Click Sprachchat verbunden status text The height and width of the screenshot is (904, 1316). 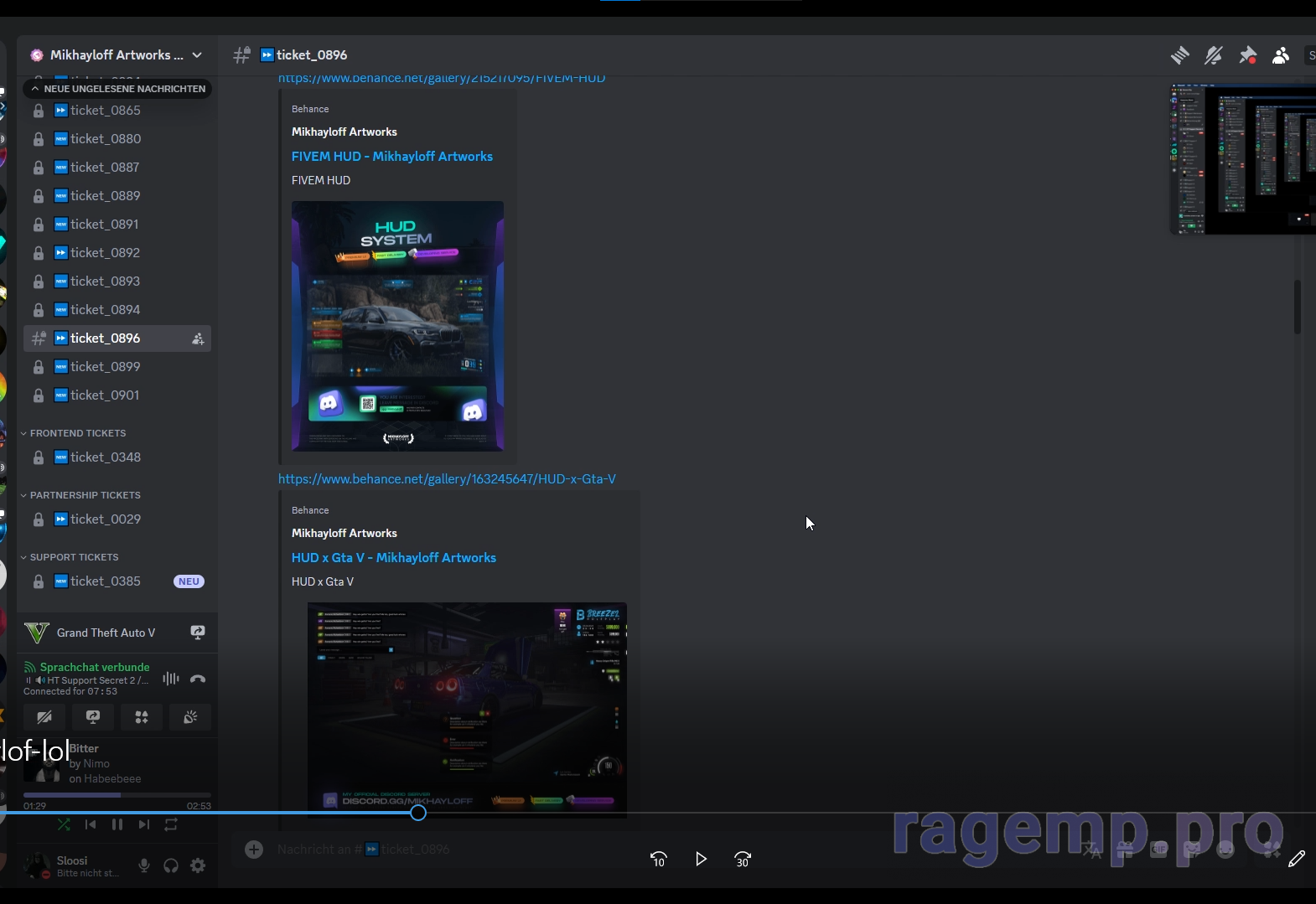click(95, 668)
